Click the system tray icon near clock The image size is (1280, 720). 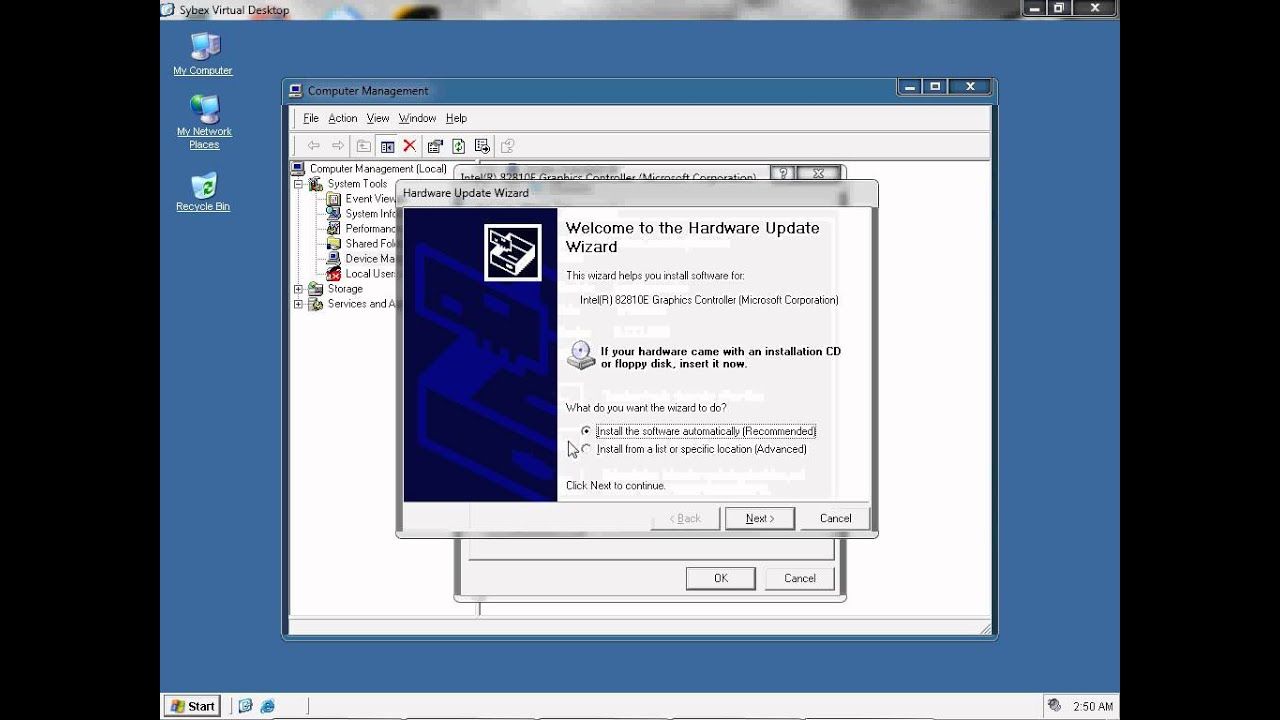[1054, 705]
